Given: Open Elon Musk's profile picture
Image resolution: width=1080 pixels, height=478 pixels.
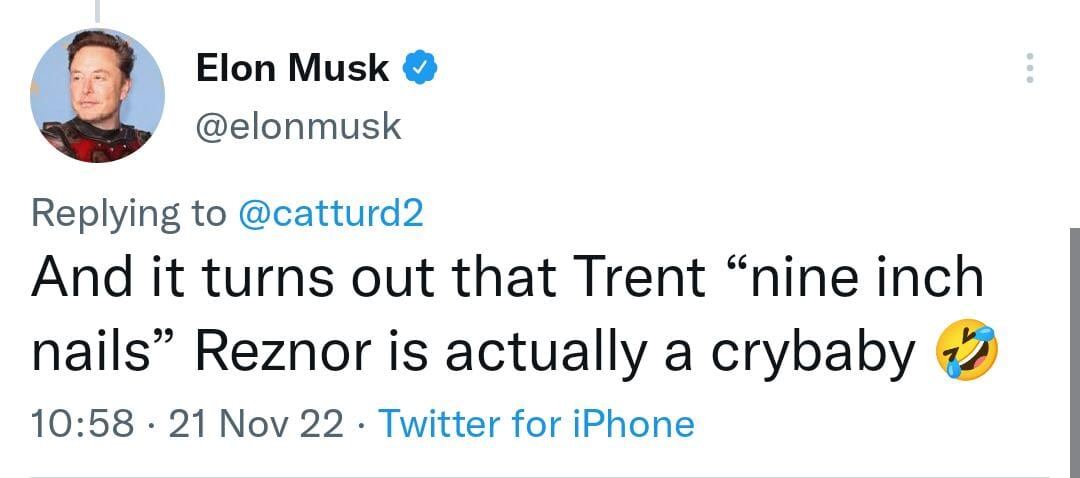Looking at the screenshot, I should (97, 96).
